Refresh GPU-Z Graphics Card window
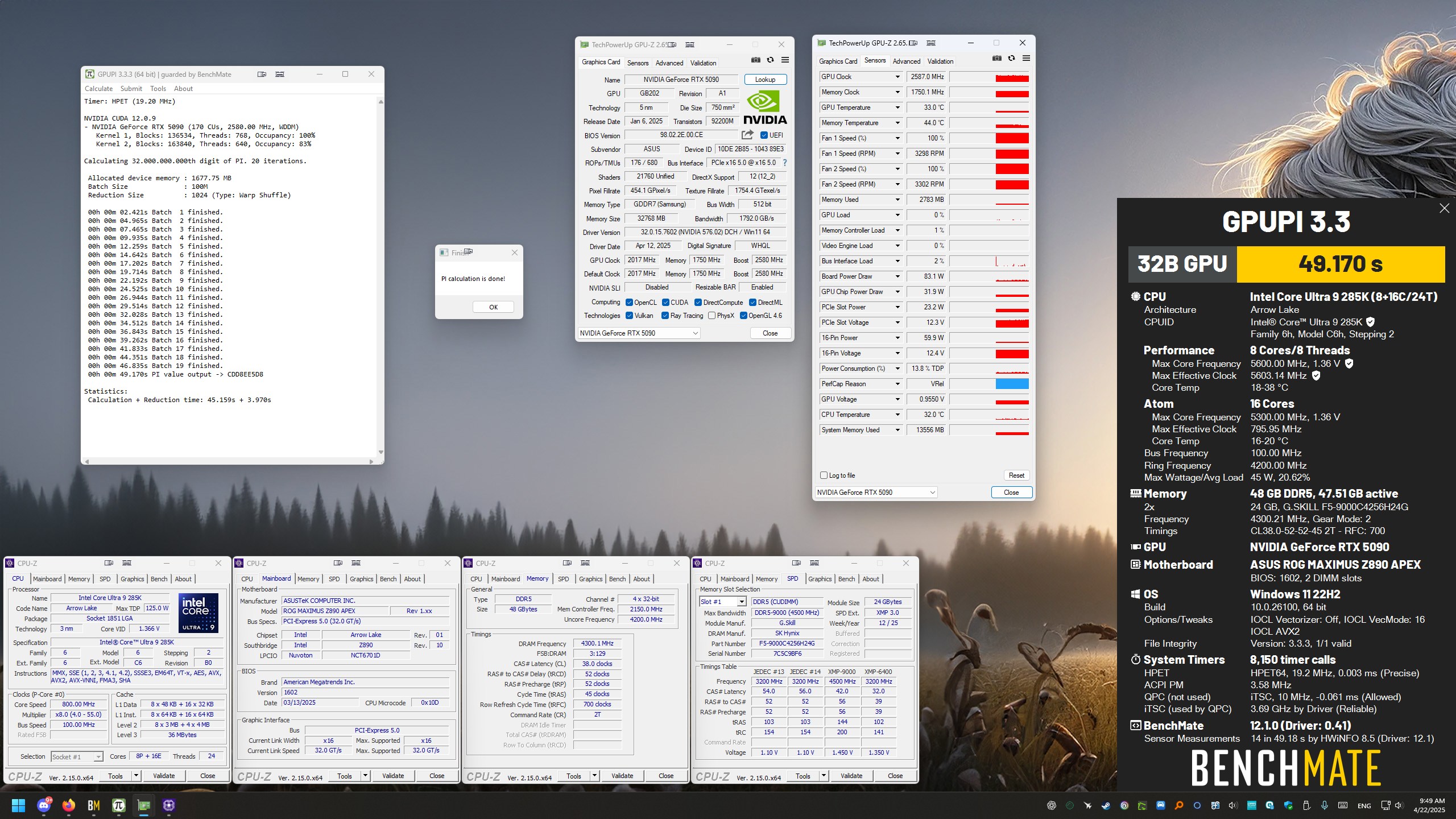 pos(770,60)
